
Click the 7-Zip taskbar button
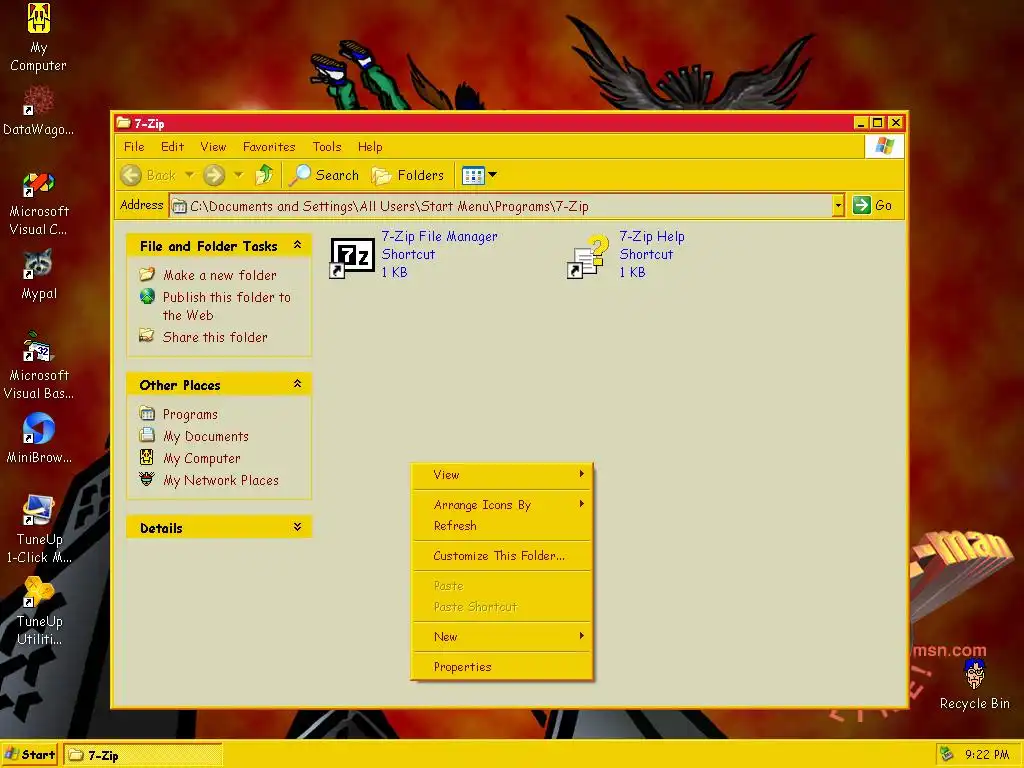coord(142,756)
